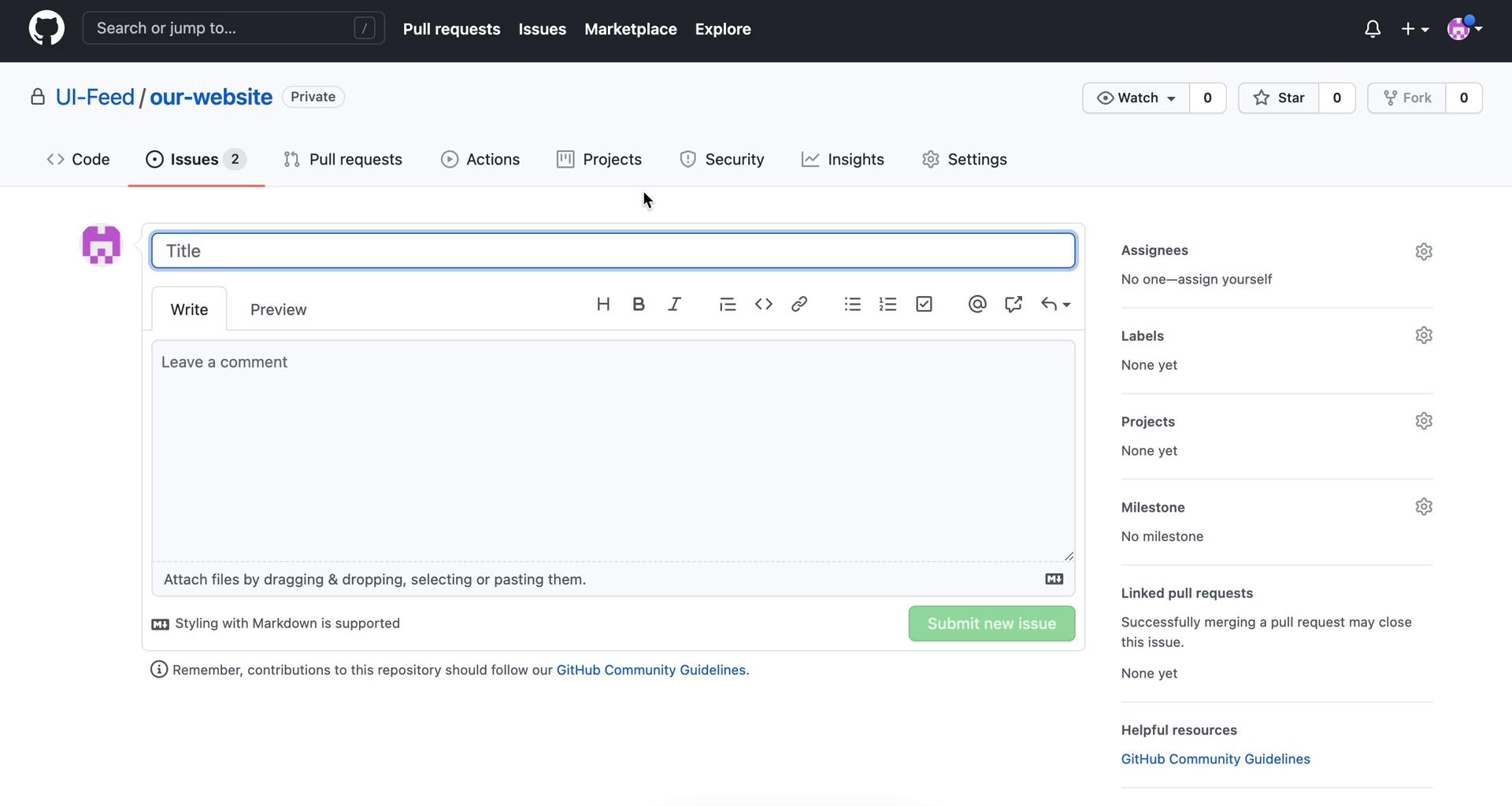
Task: Mention a user with the @ icon
Action: click(x=977, y=304)
